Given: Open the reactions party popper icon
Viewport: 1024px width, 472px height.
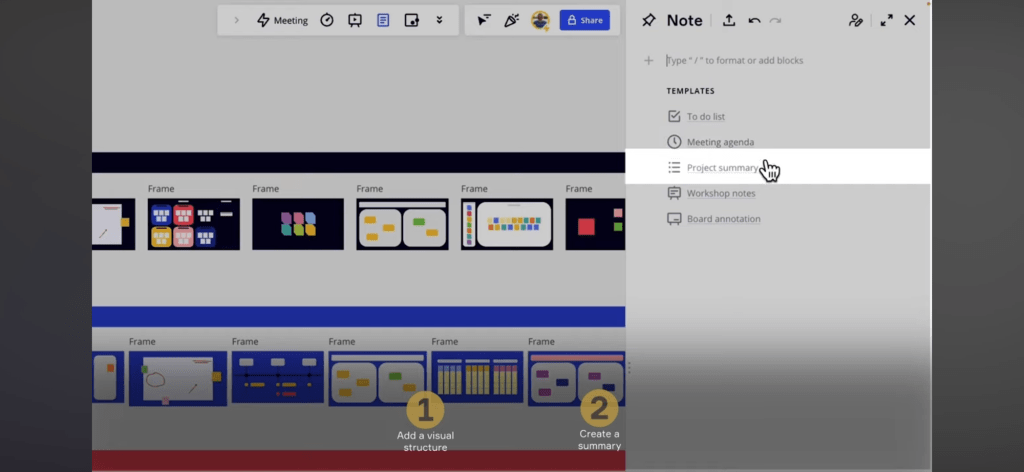Looking at the screenshot, I should 511,20.
